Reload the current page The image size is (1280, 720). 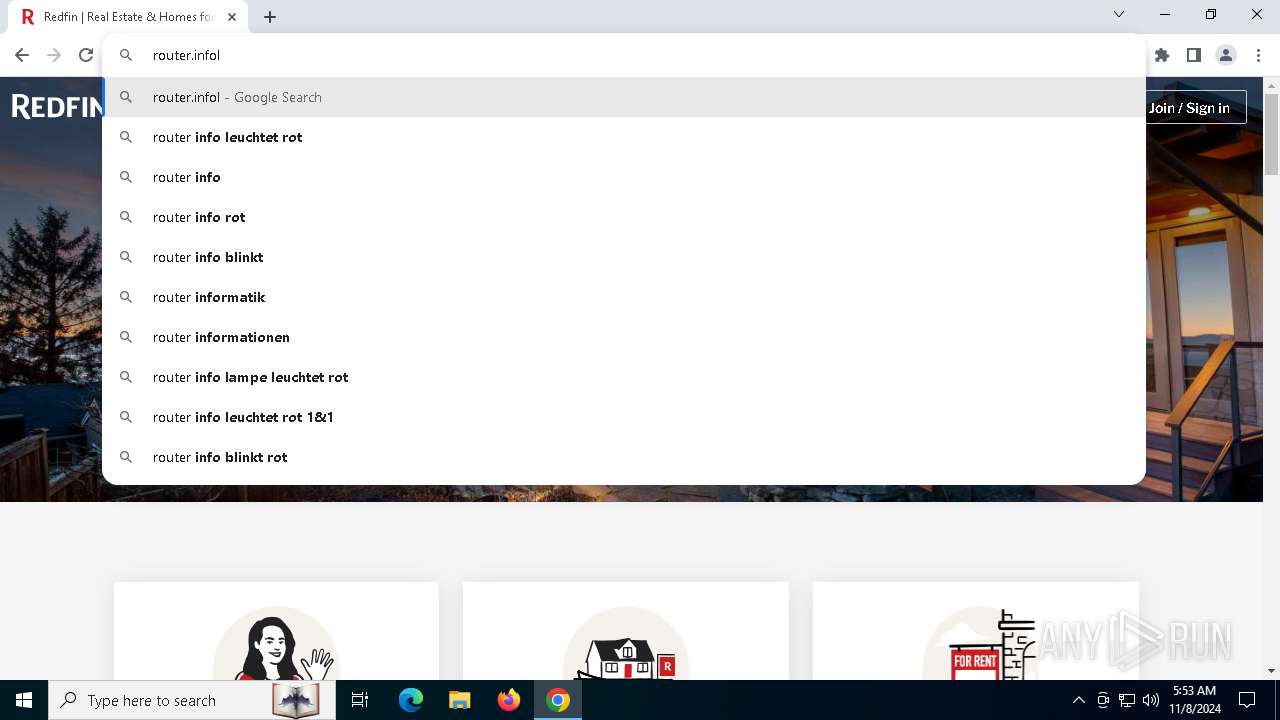(86, 55)
